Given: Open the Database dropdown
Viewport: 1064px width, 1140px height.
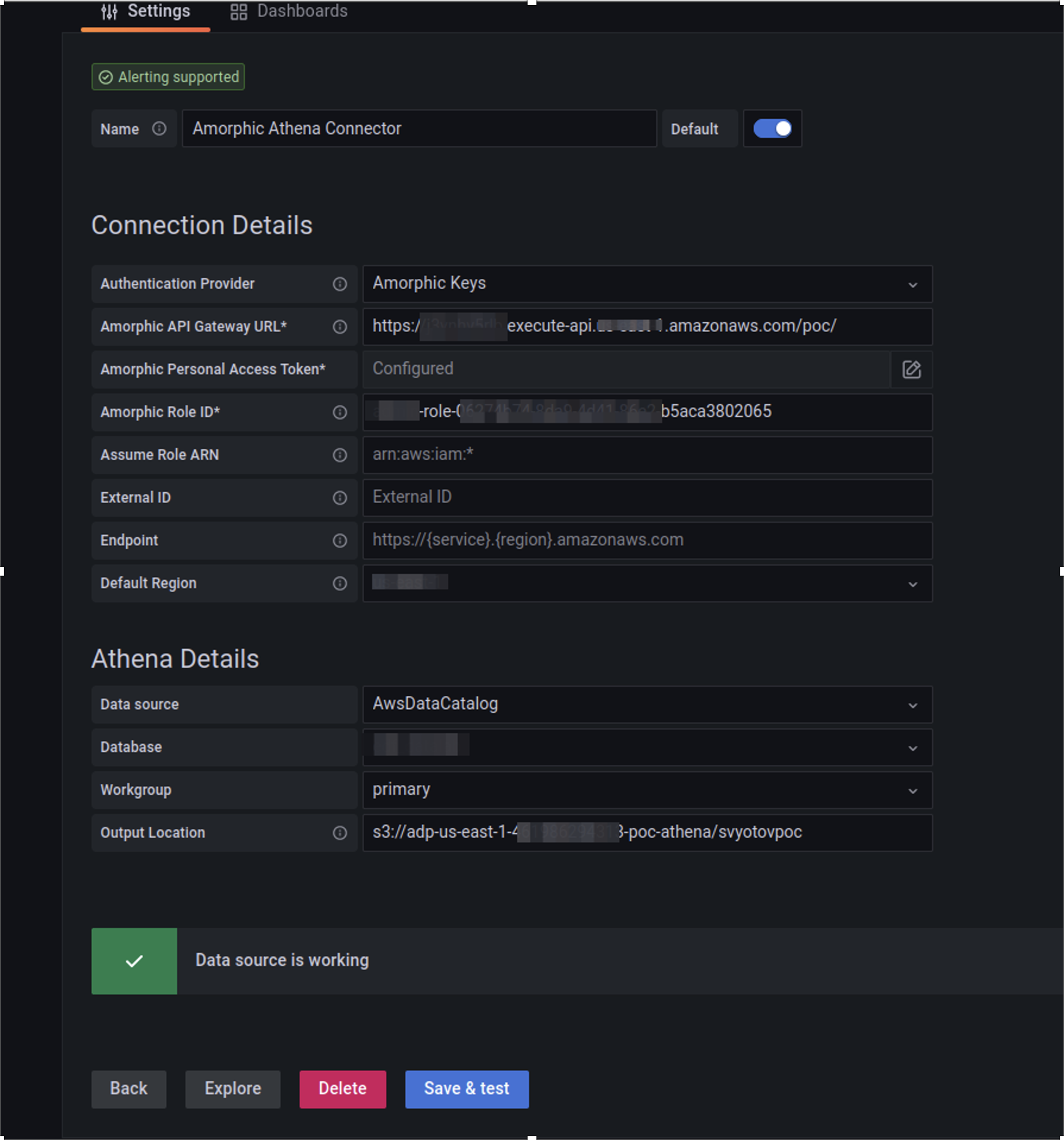Looking at the screenshot, I should point(647,747).
